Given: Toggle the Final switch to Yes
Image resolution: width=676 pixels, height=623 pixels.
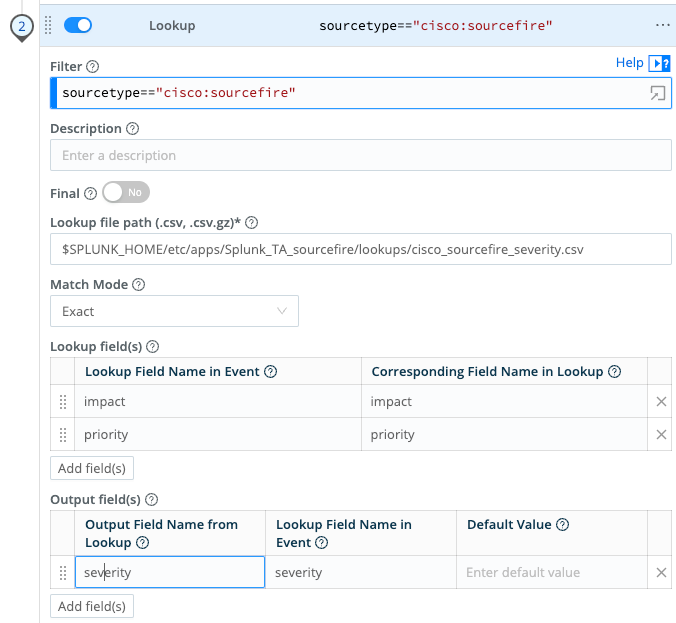Looking at the screenshot, I should click(x=126, y=192).
